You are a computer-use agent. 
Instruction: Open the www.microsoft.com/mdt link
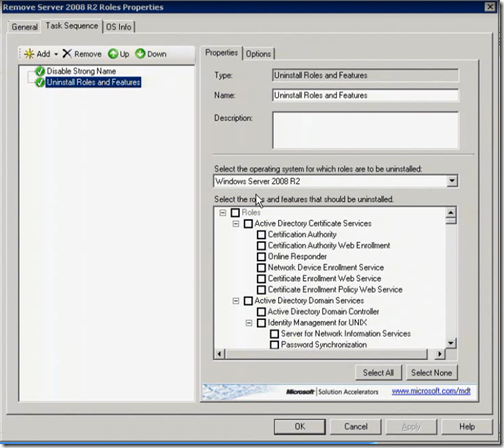(x=431, y=391)
